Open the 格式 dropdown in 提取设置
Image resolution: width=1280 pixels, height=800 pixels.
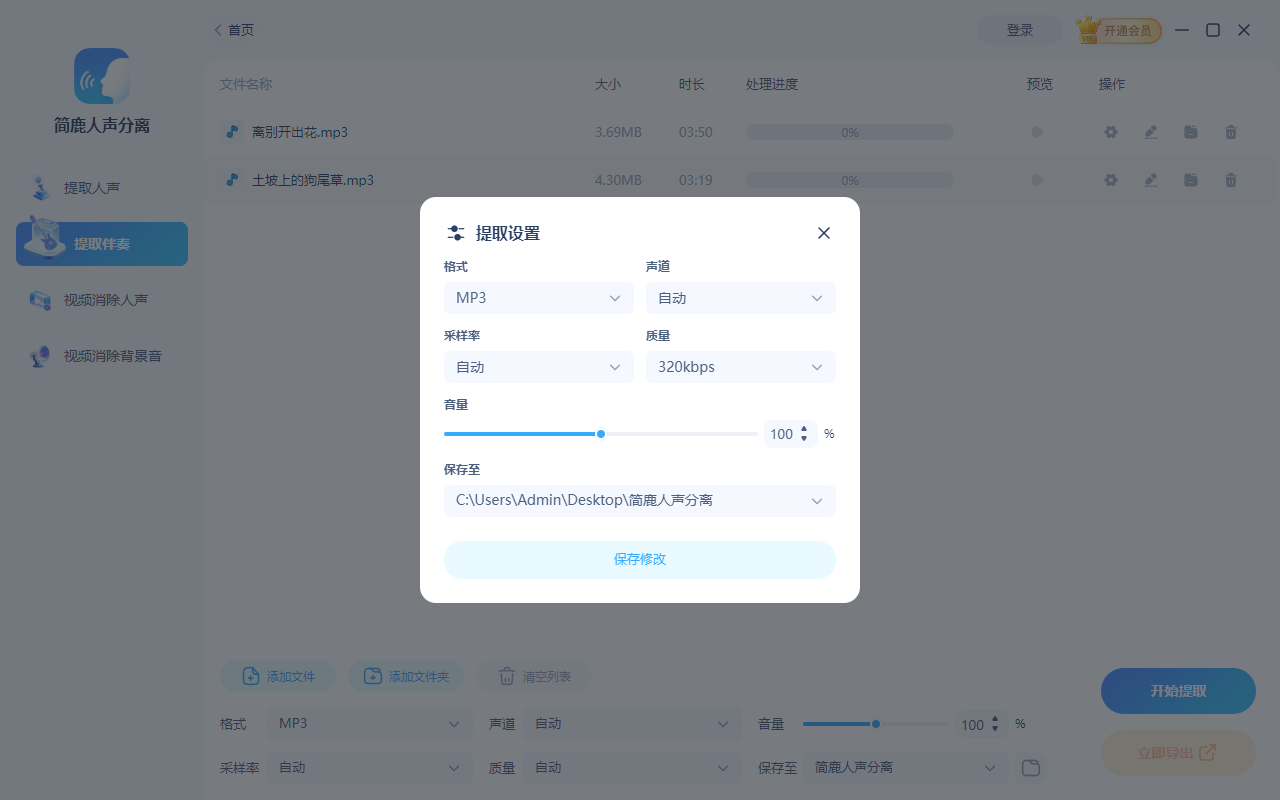point(538,297)
